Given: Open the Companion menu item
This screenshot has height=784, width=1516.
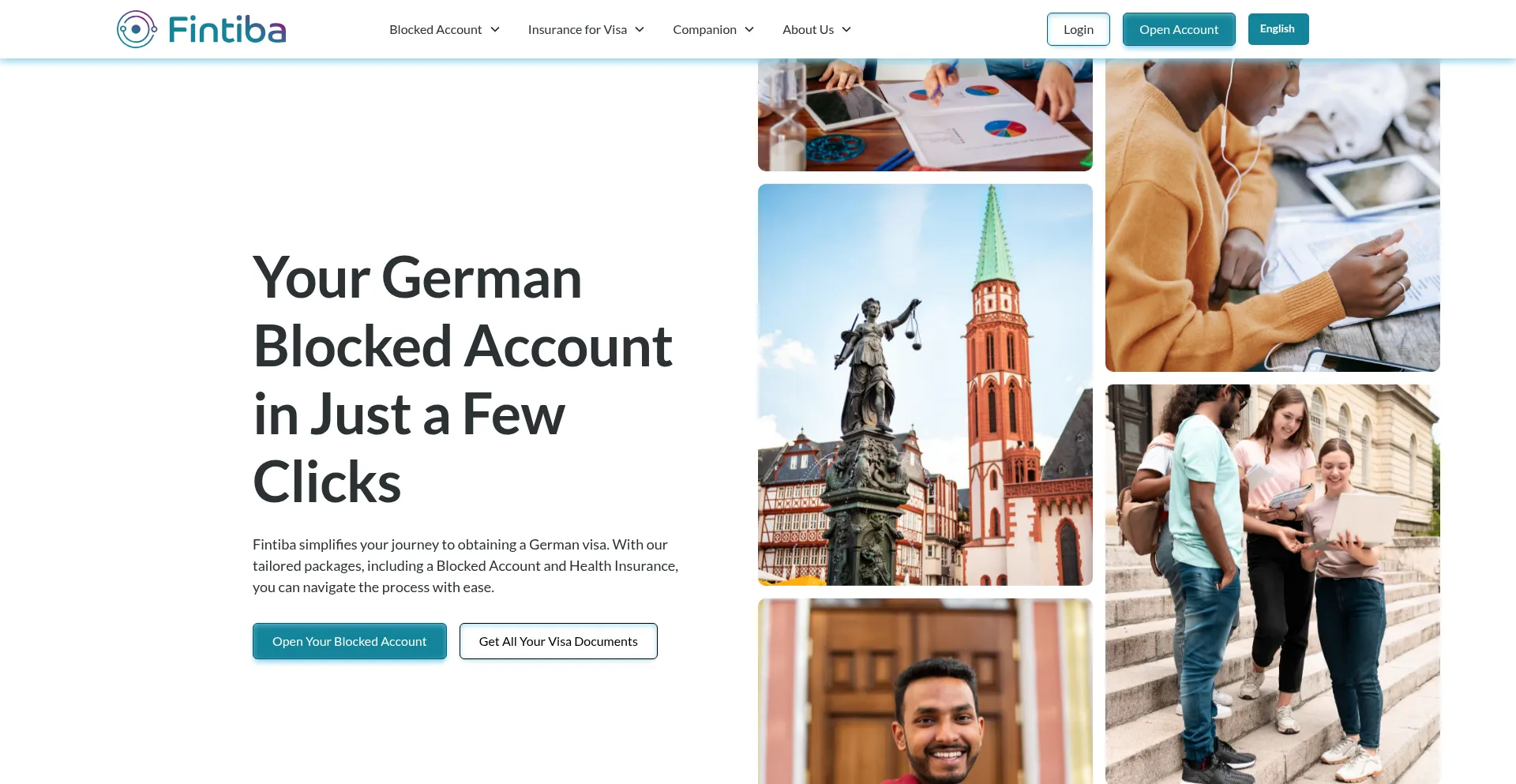Looking at the screenshot, I should (x=704, y=30).
